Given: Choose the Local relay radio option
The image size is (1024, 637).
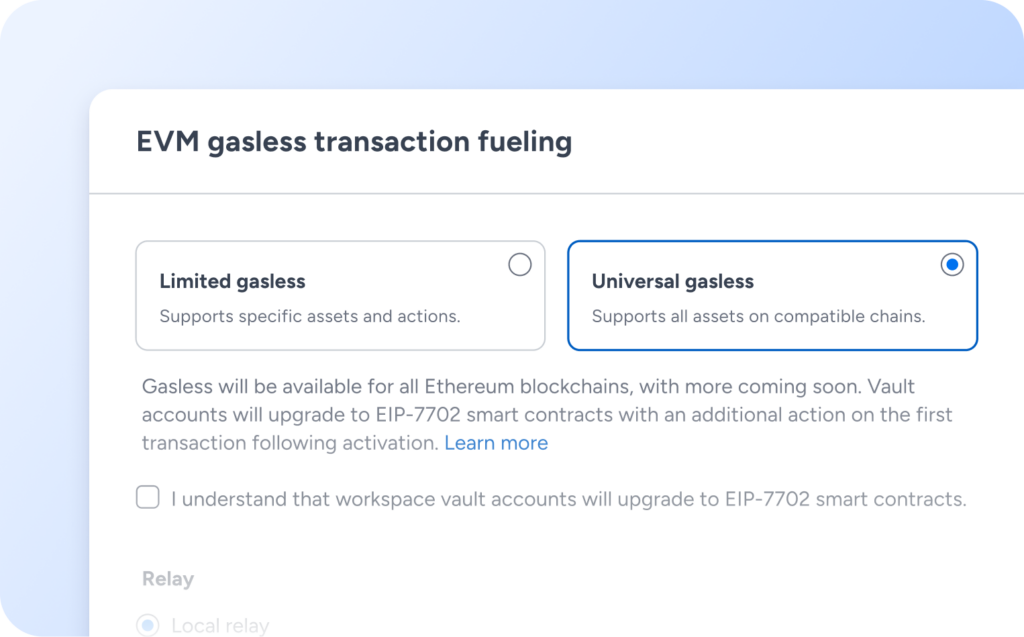Looking at the screenshot, I should tap(148, 626).
